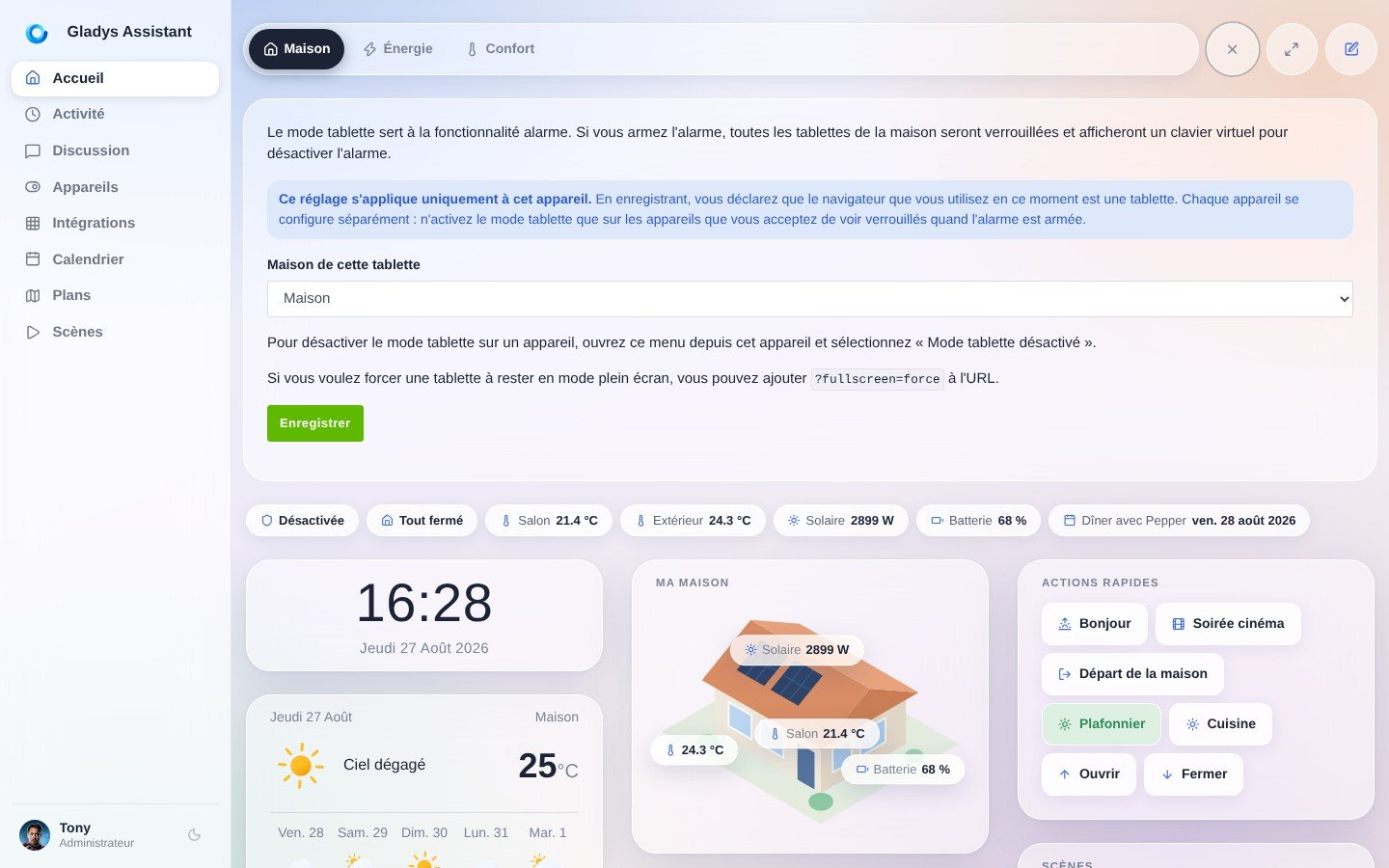
Task: Click the Batterie 68 % status chip
Action: coord(978,521)
